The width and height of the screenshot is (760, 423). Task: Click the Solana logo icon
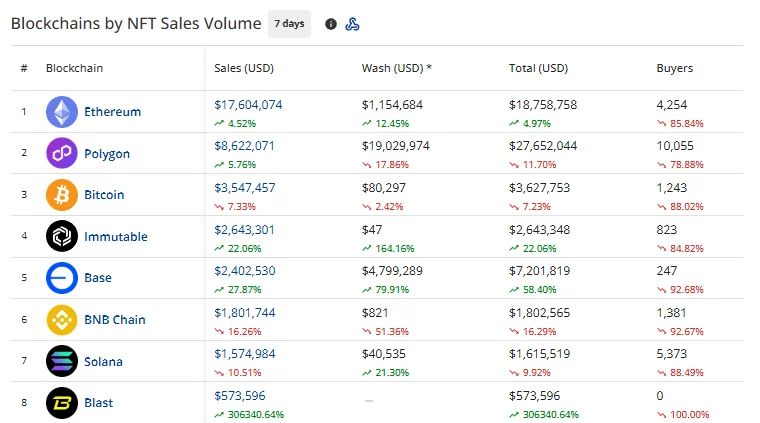(62, 361)
